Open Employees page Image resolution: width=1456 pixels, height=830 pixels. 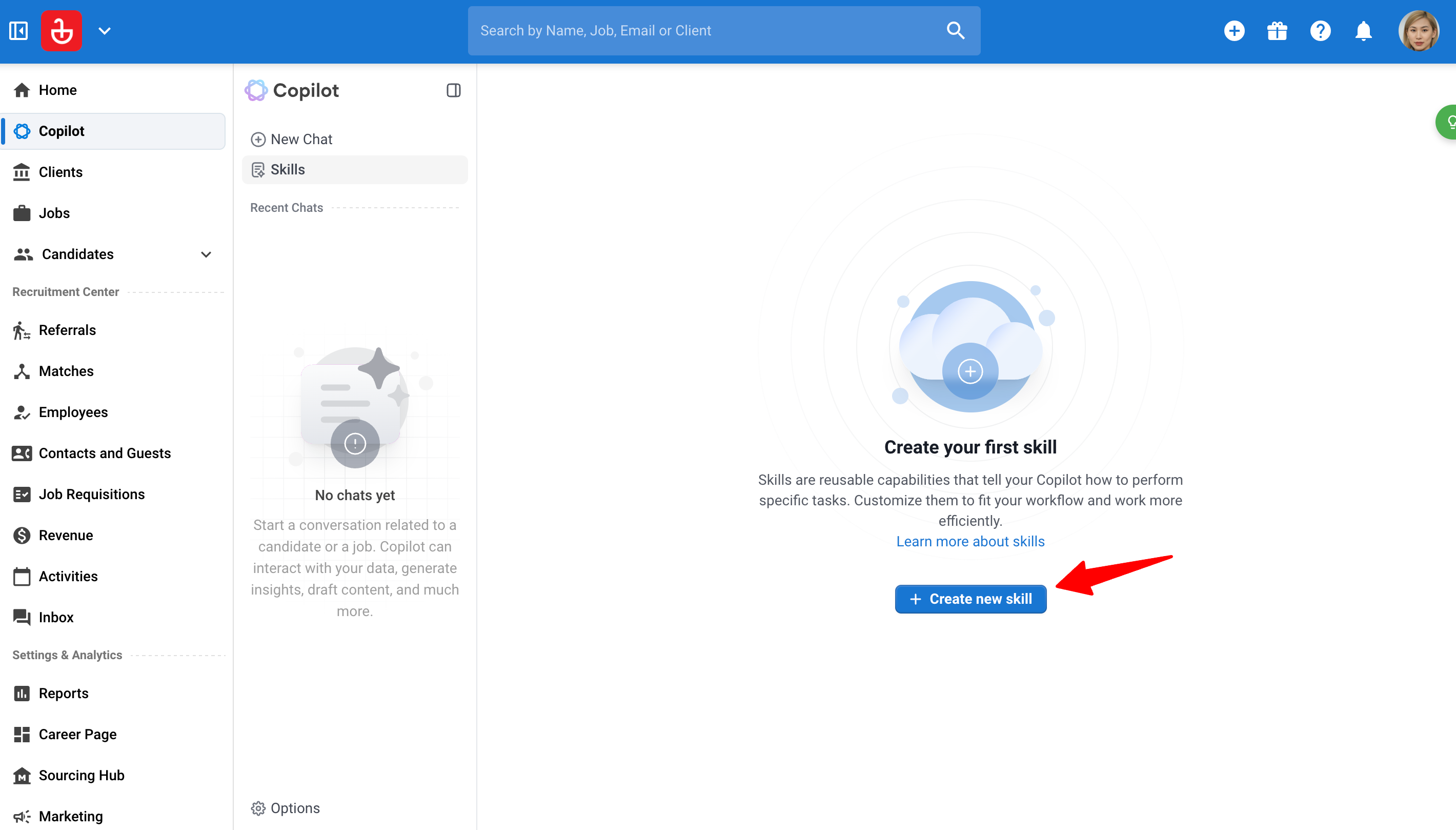[x=114, y=412]
